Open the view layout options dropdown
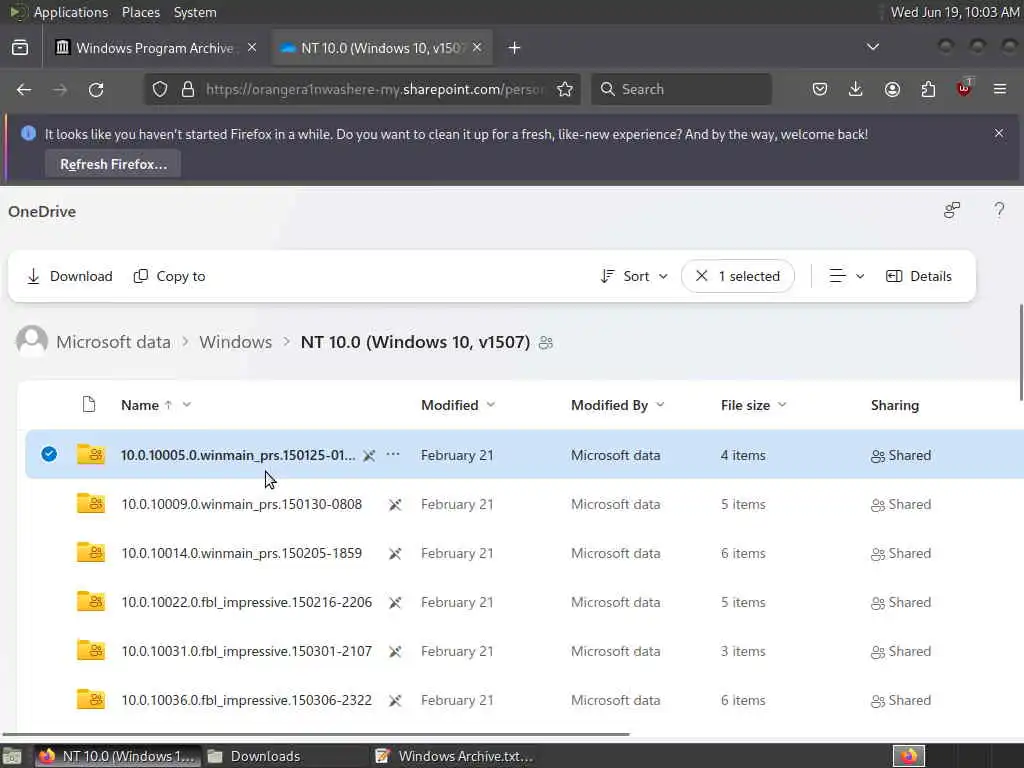The height and width of the screenshot is (768, 1024). pos(847,276)
